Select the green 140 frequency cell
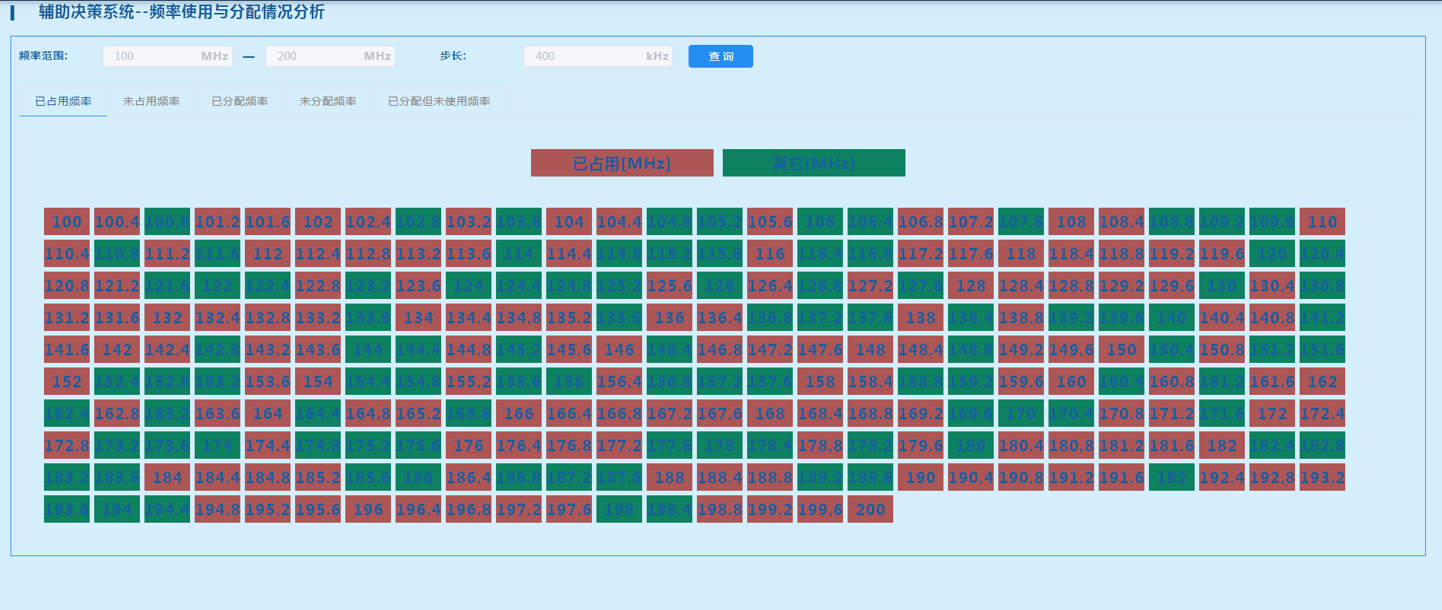1442x610 pixels. pyautogui.click(x=1171, y=318)
